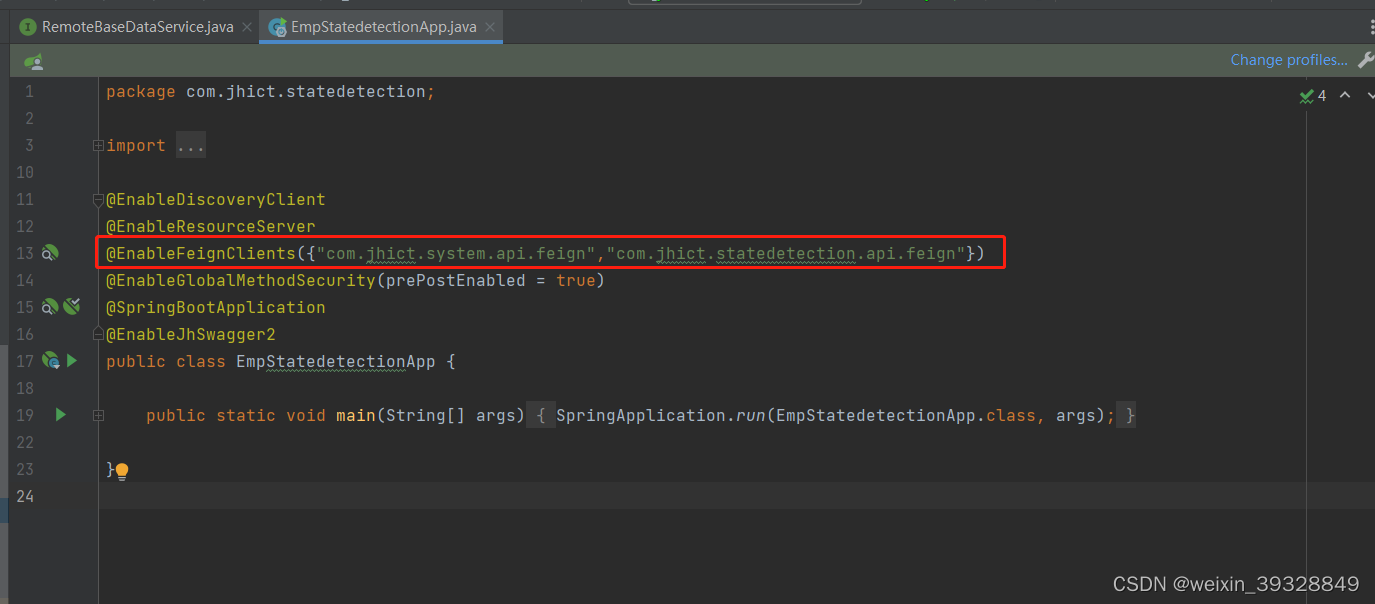Click the green Spring leaf icon on banner
This screenshot has height=604, width=1375.
tap(33, 60)
